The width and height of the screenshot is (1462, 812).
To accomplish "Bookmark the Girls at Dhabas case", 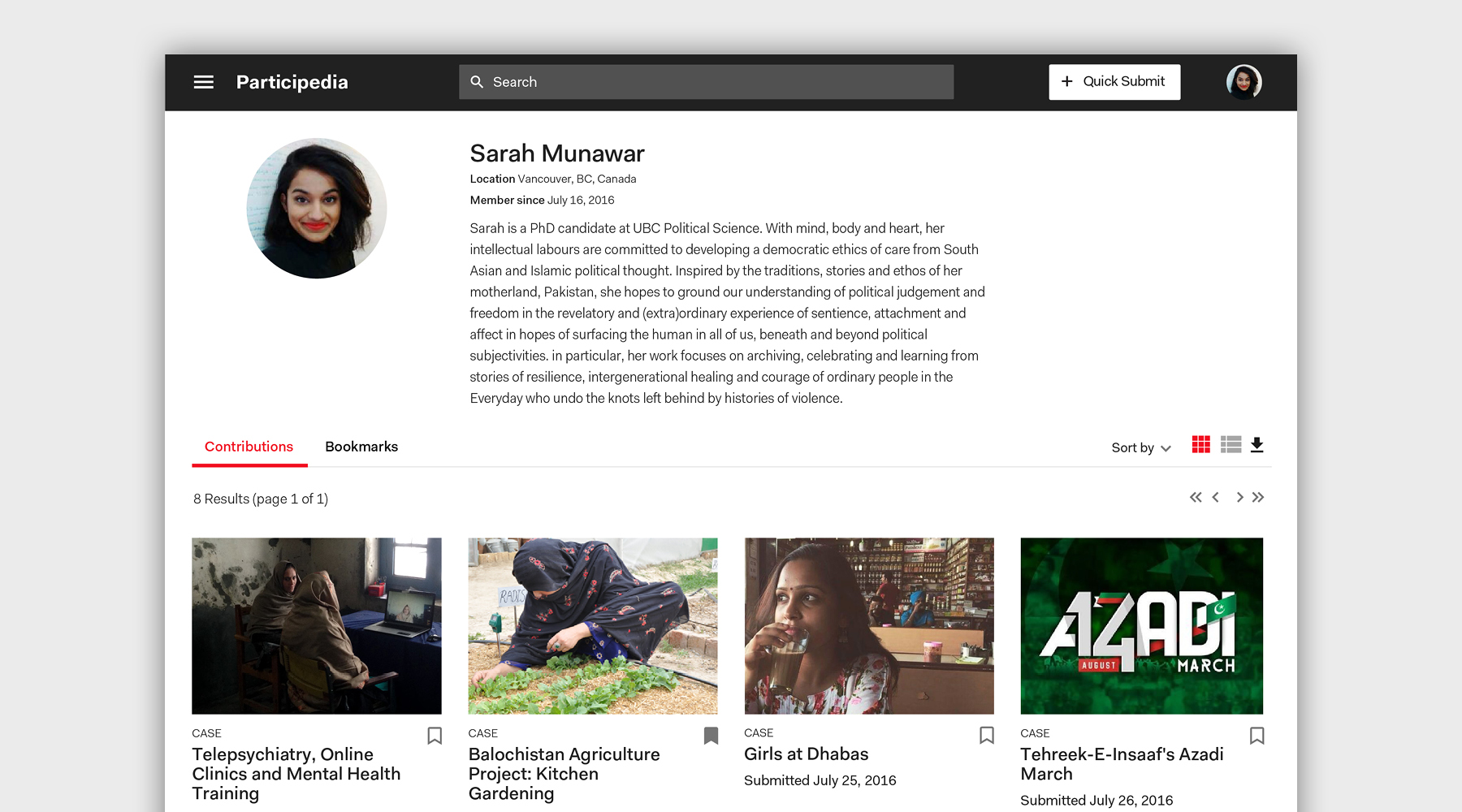I will click(x=987, y=736).
